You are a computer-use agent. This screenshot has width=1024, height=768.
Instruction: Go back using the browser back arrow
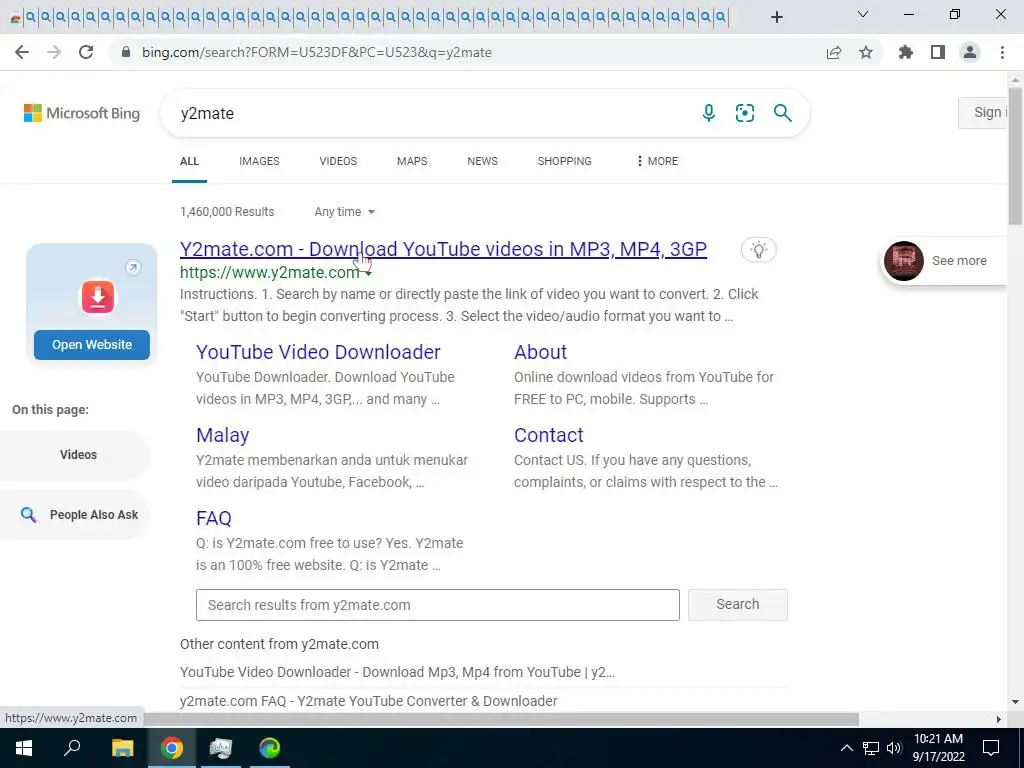point(22,52)
